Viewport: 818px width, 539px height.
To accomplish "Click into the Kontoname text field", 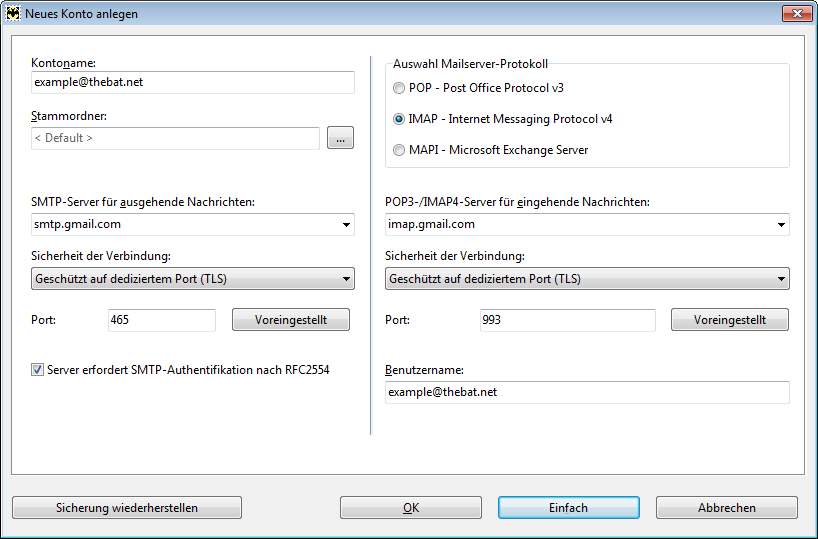I will (x=192, y=82).
